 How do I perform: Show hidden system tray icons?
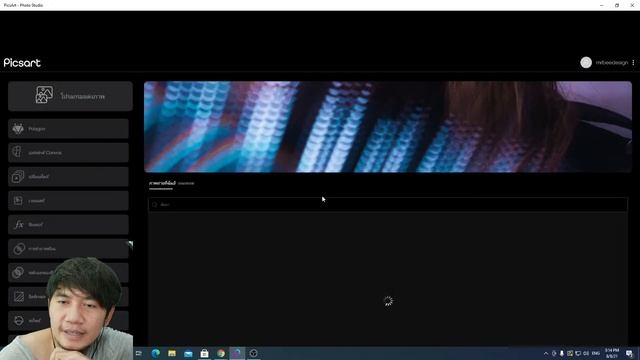pyautogui.click(x=546, y=353)
